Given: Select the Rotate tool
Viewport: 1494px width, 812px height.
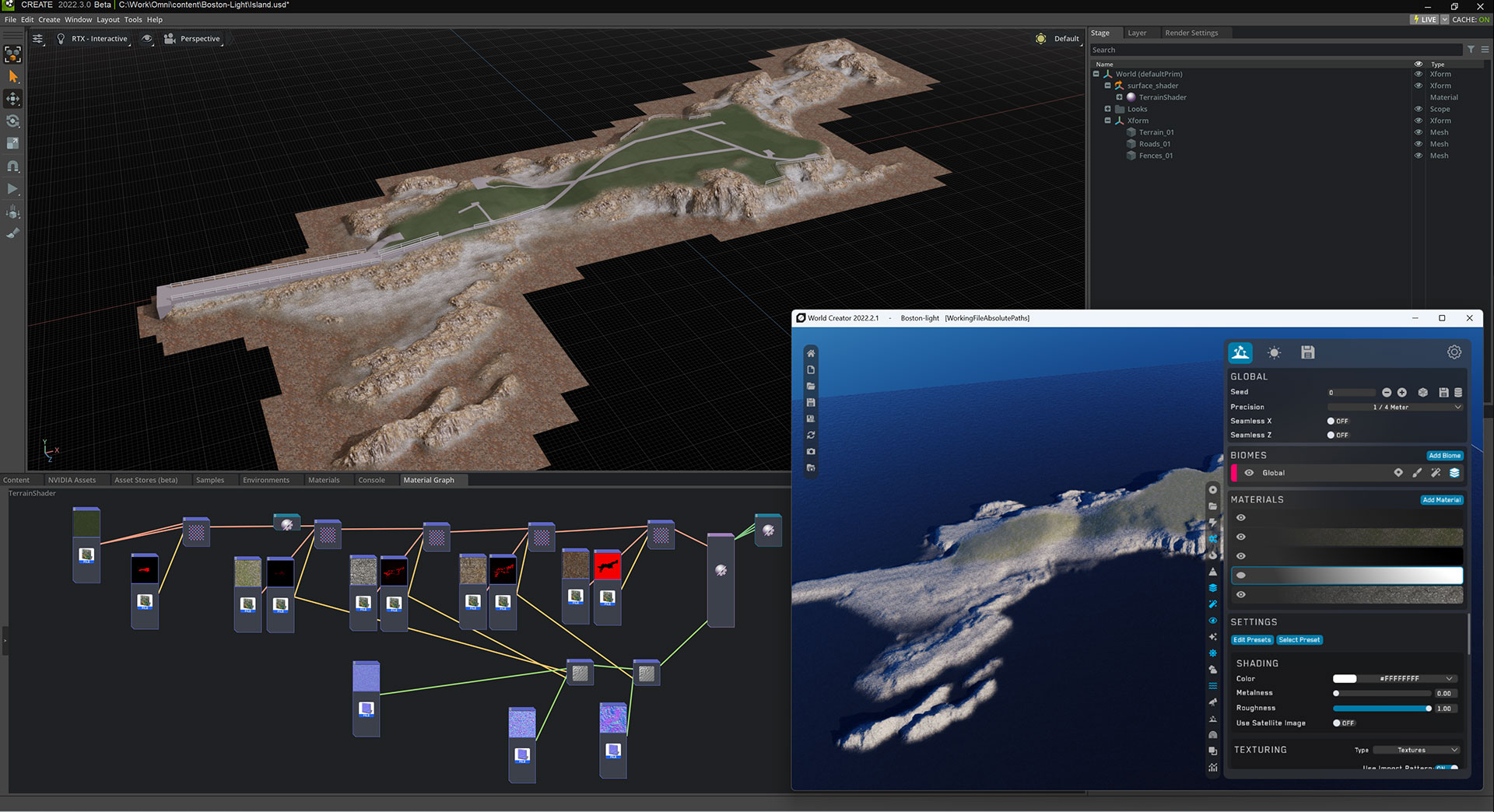Looking at the screenshot, I should point(12,121).
